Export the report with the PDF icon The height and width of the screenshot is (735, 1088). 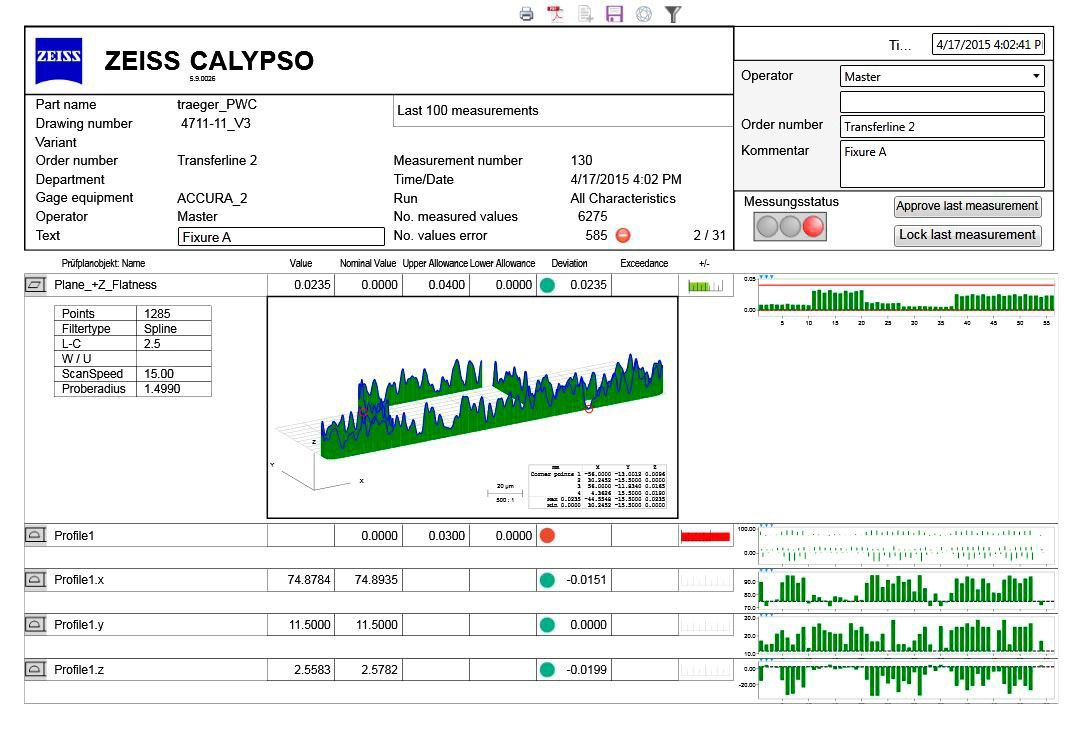pos(555,14)
